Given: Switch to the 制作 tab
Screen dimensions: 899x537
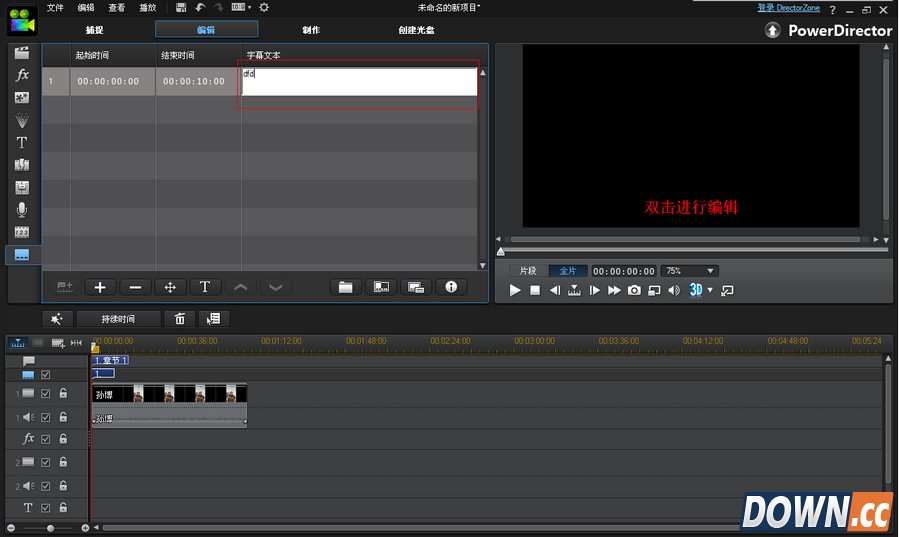Looking at the screenshot, I should [x=311, y=30].
